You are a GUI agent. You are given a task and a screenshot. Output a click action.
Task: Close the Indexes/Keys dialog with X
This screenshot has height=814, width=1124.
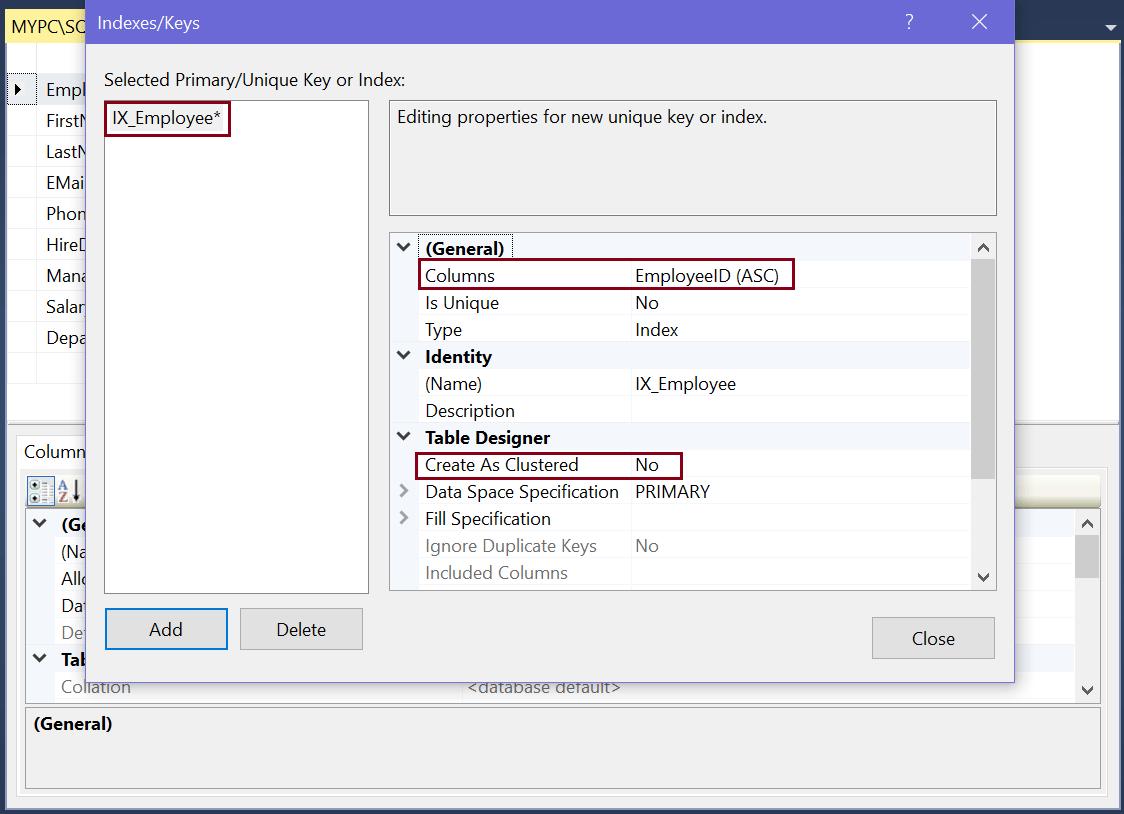click(979, 22)
